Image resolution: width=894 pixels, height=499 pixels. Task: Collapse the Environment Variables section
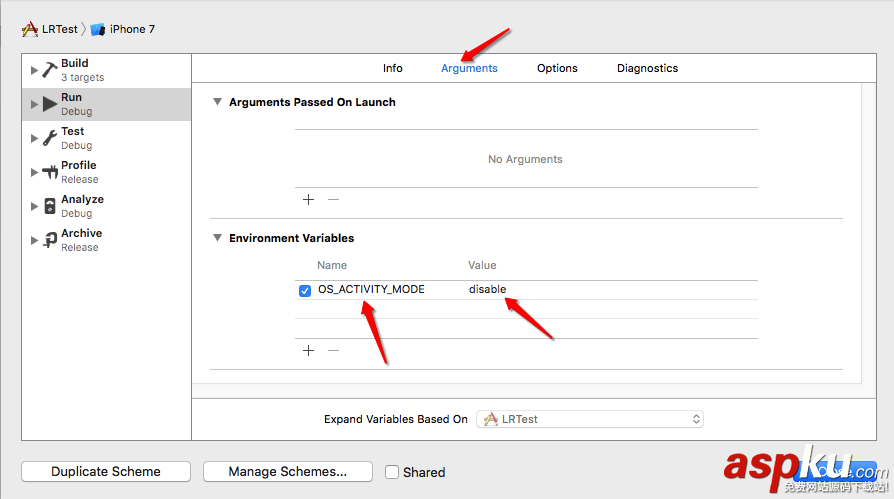point(217,238)
